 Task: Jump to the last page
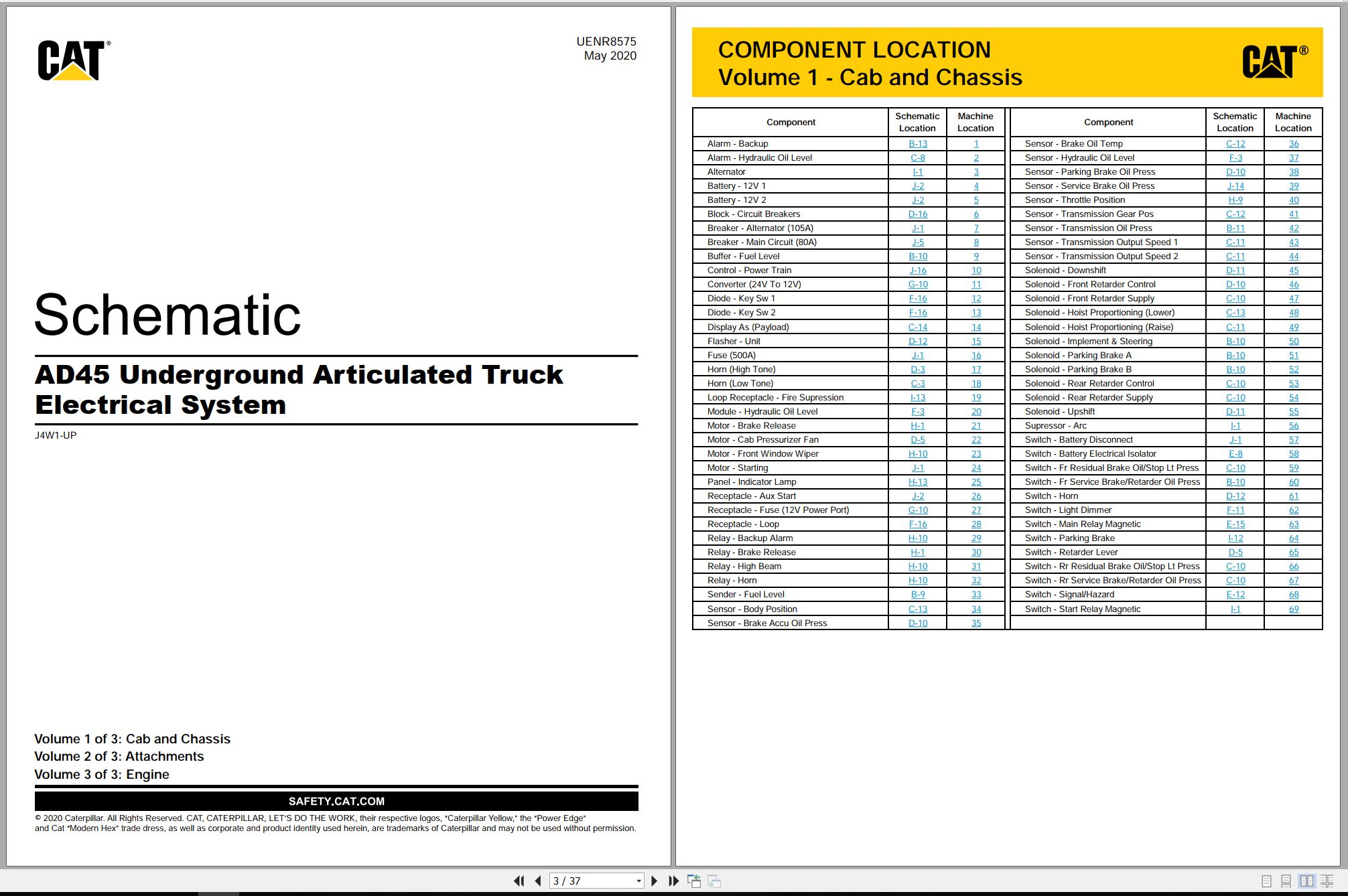(673, 881)
